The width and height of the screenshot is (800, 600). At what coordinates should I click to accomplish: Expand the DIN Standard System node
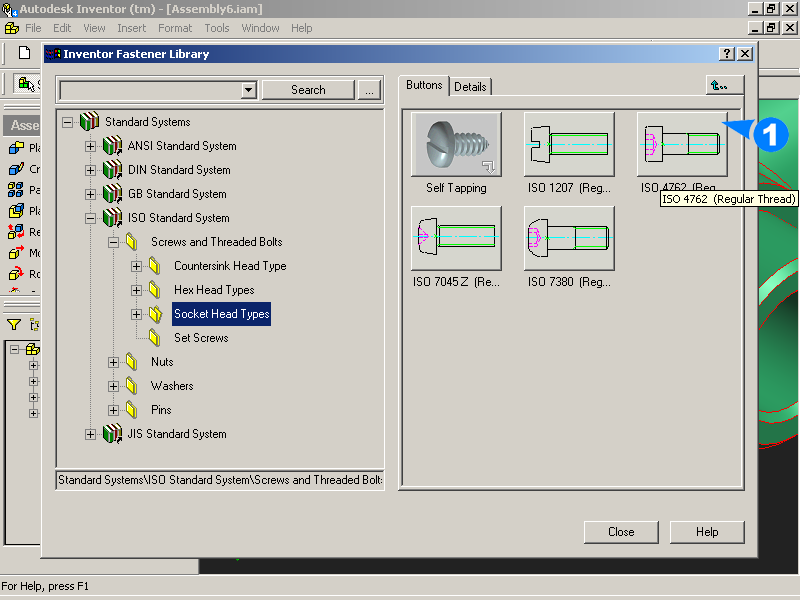[90, 170]
